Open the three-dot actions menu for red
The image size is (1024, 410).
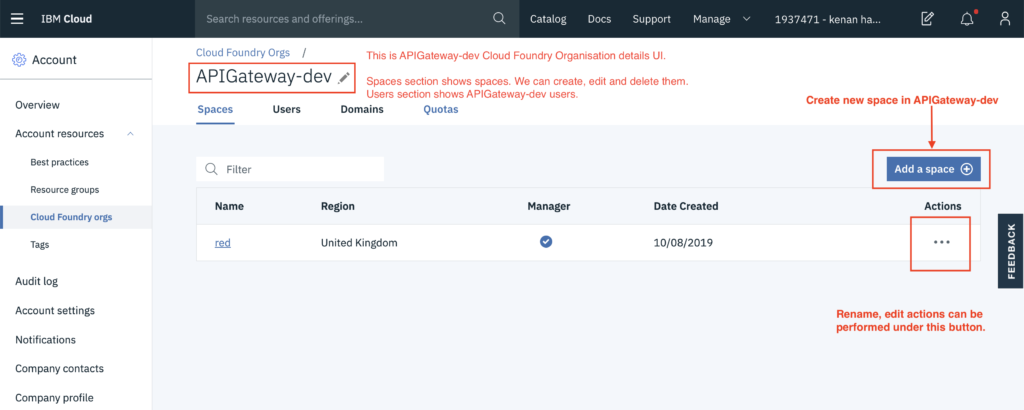coord(940,242)
